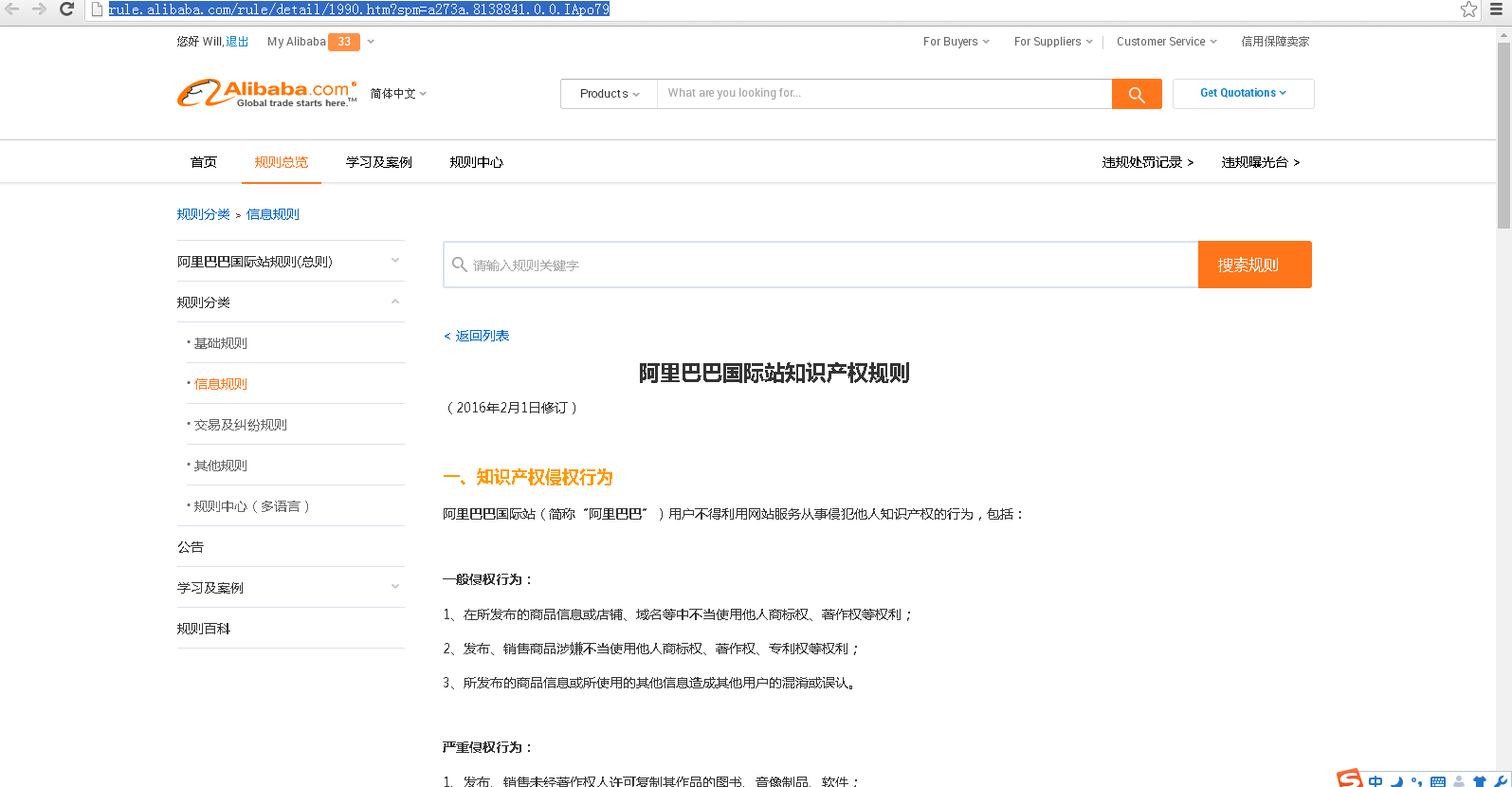Open the Products category dropdown
The image size is (1512, 787).
point(610,94)
